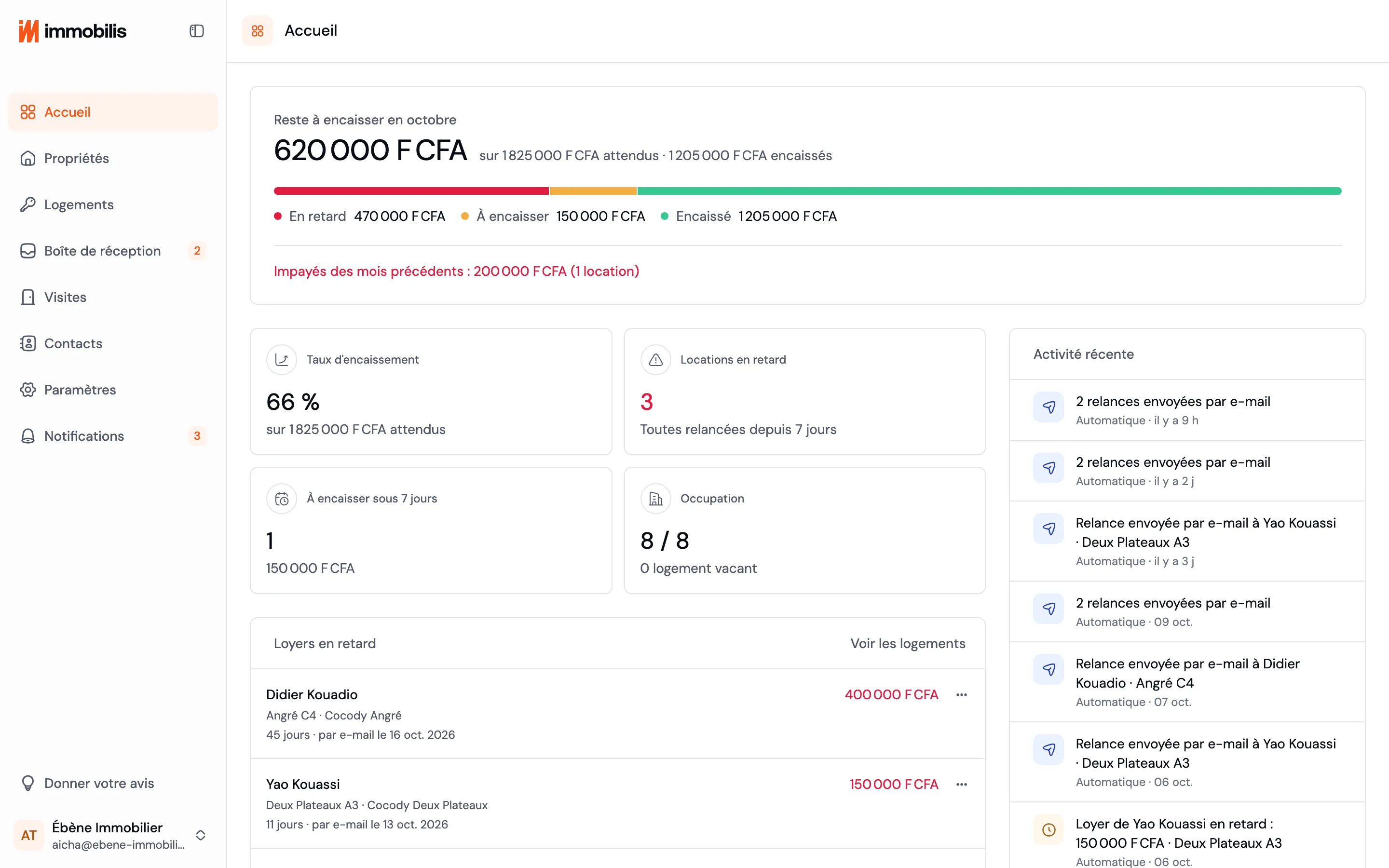1389x868 pixels.
Task: Click the Locations en retard warning icon
Action: click(655, 359)
